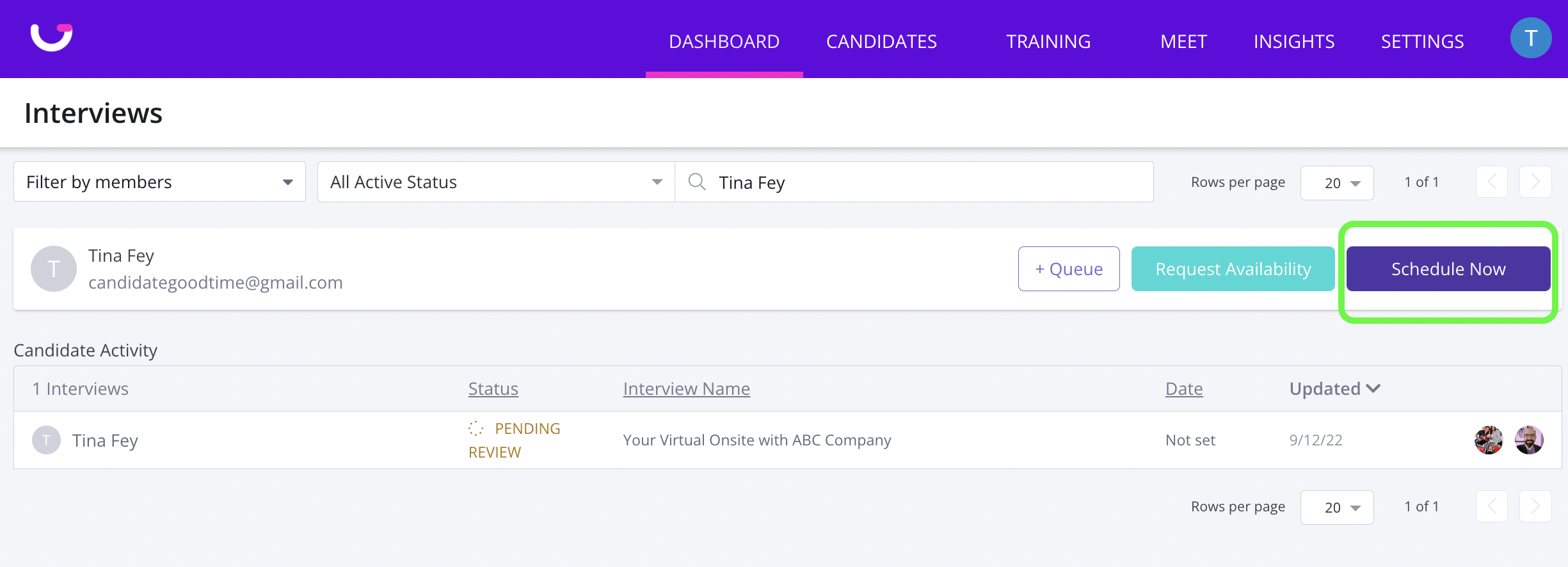
Task: Click the first interviewer avatar photo
Action: tap(1489, 440)
